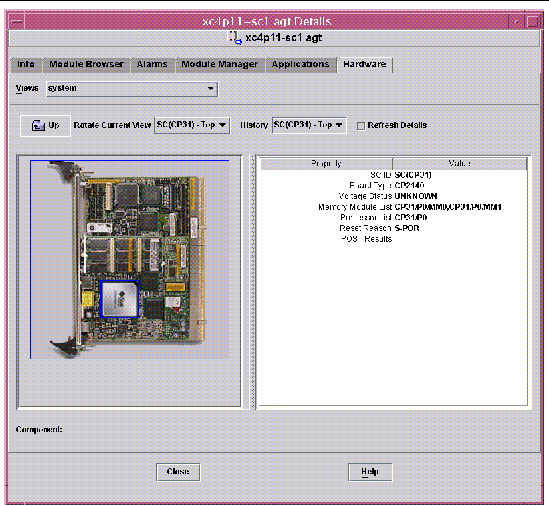Open the History dropdown
Viewport: 549px width, 506px height.
(x=309, y=125)
